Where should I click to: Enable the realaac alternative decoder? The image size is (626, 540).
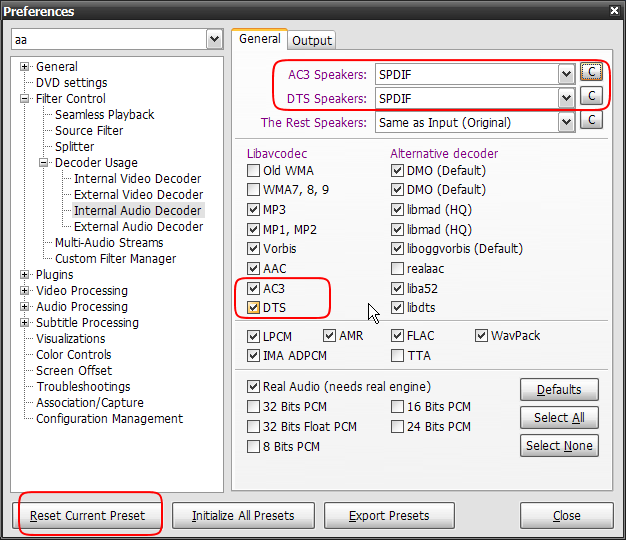398,269
